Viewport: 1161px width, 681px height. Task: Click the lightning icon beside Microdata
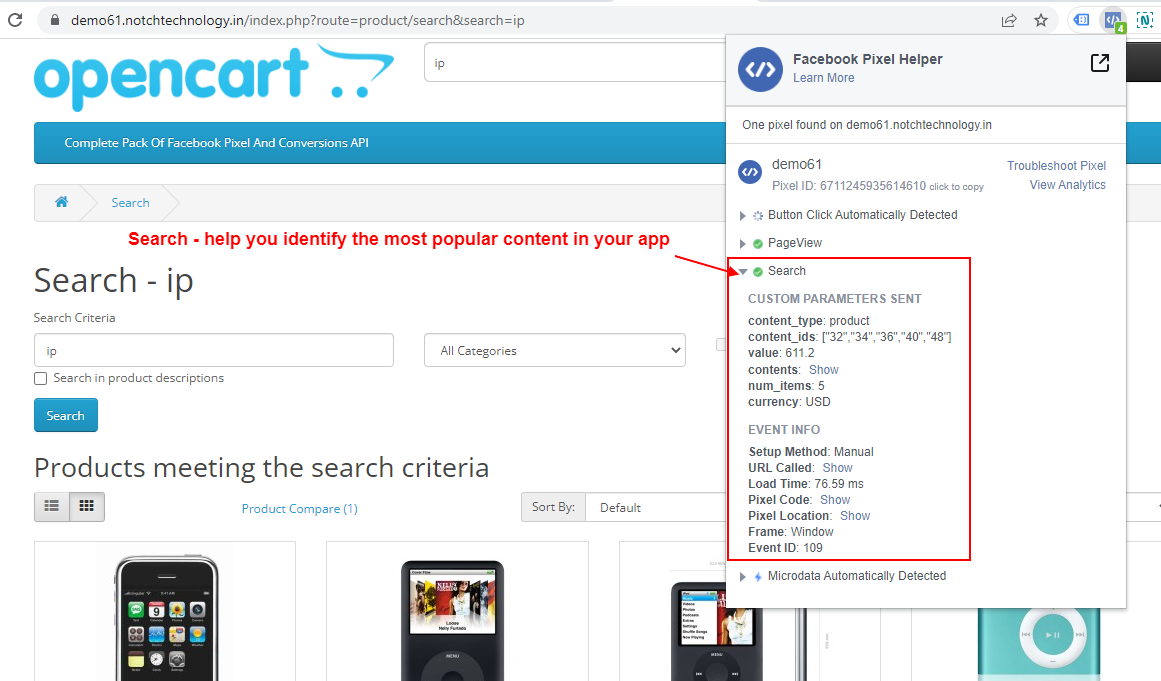(x=757, y=577)
